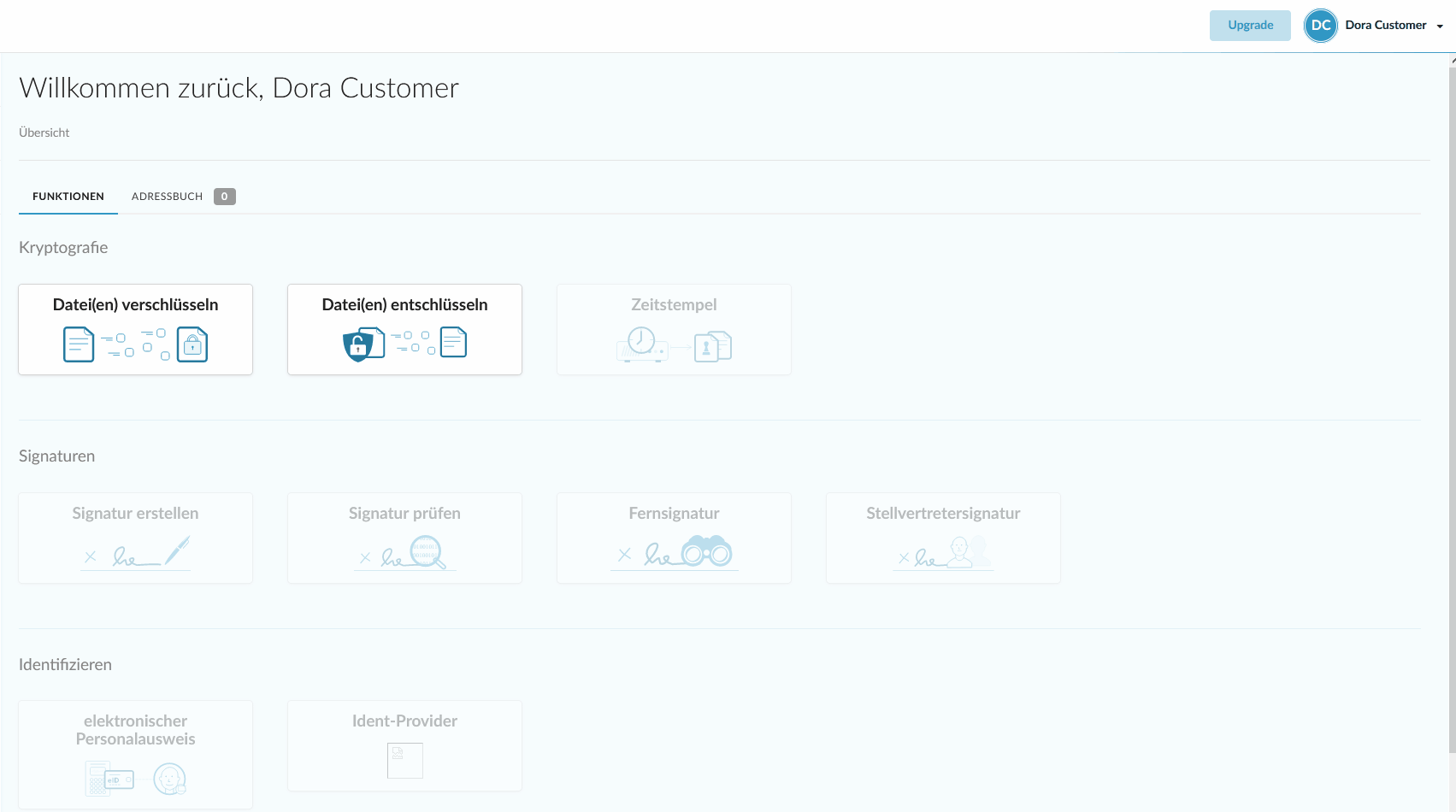This screenshot has height=812, width=1456.
Task: Click the Willkommen zurück, Dora Customer heading
Action: 239,88
